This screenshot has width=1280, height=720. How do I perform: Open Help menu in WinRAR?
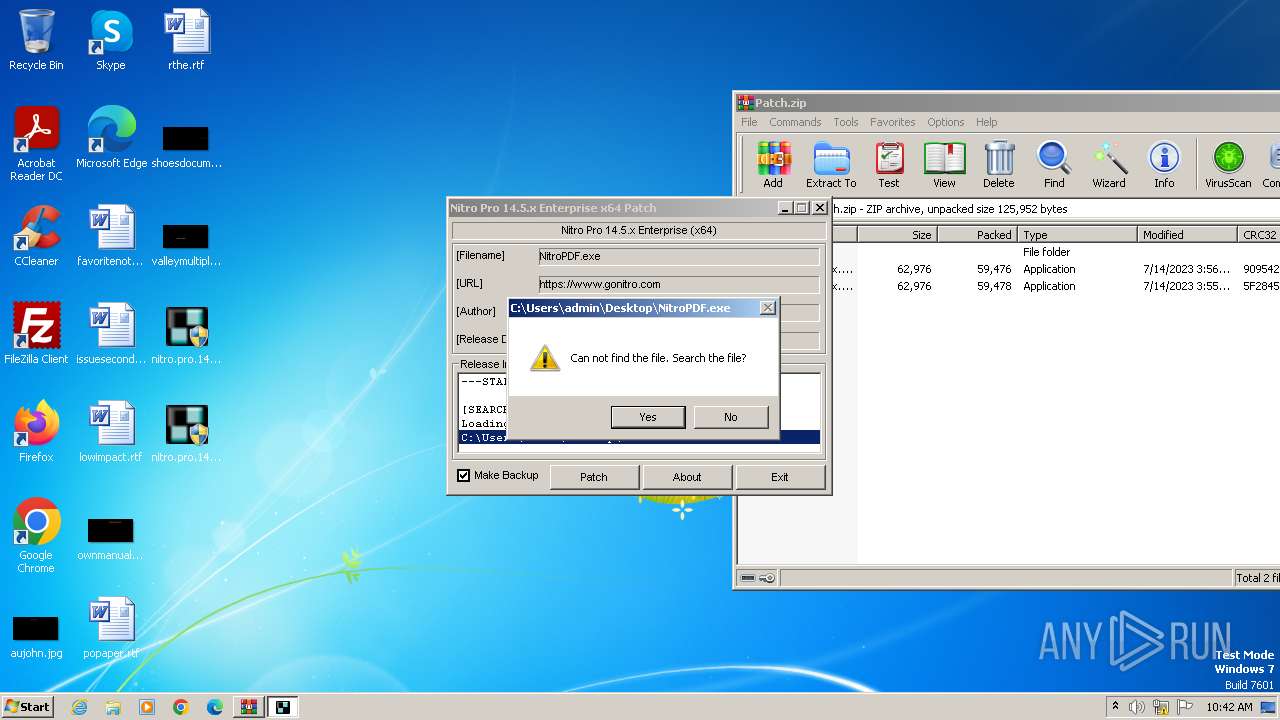[987, 122]
